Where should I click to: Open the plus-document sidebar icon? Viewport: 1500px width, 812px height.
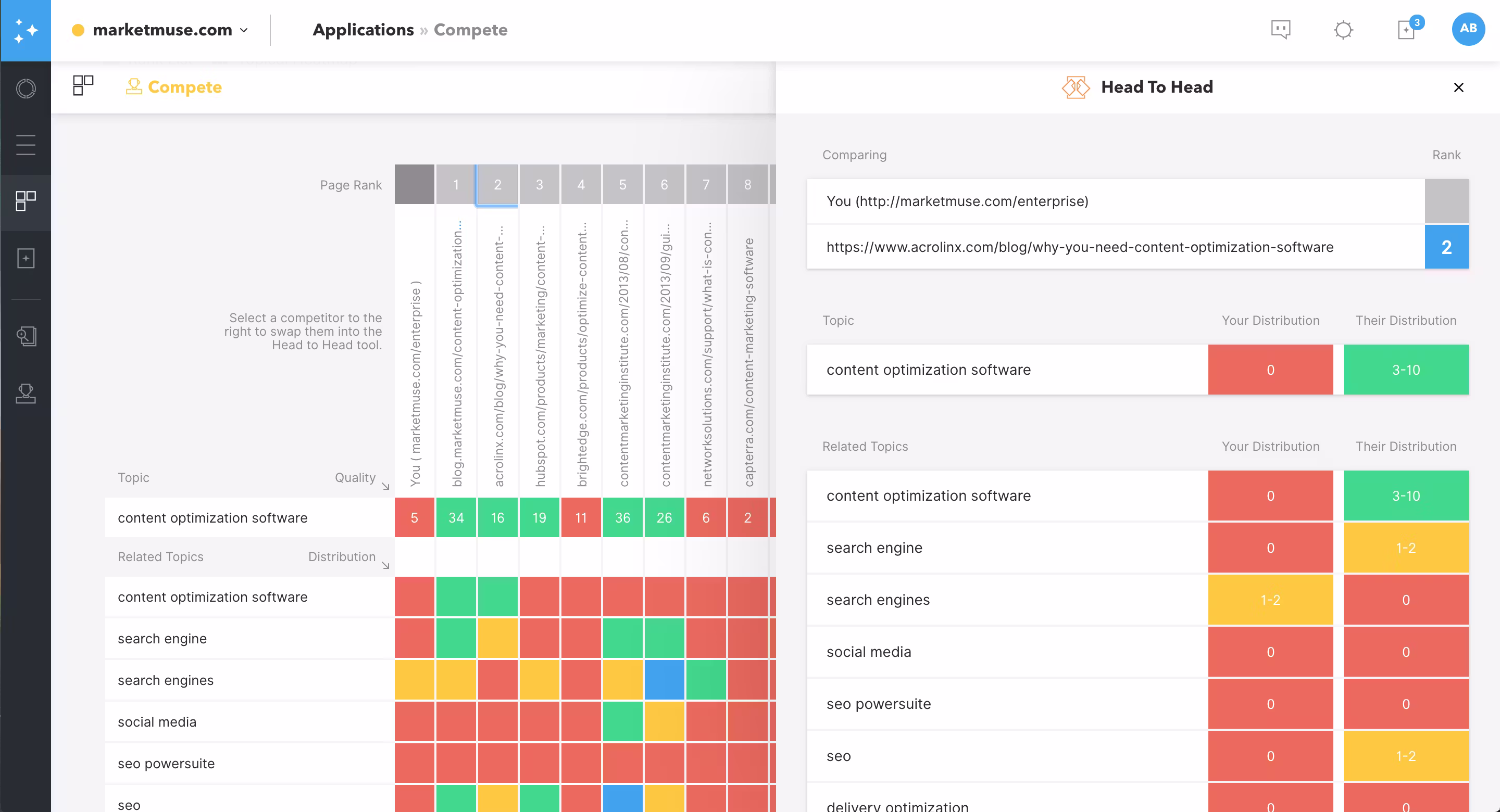click(26, 258)
